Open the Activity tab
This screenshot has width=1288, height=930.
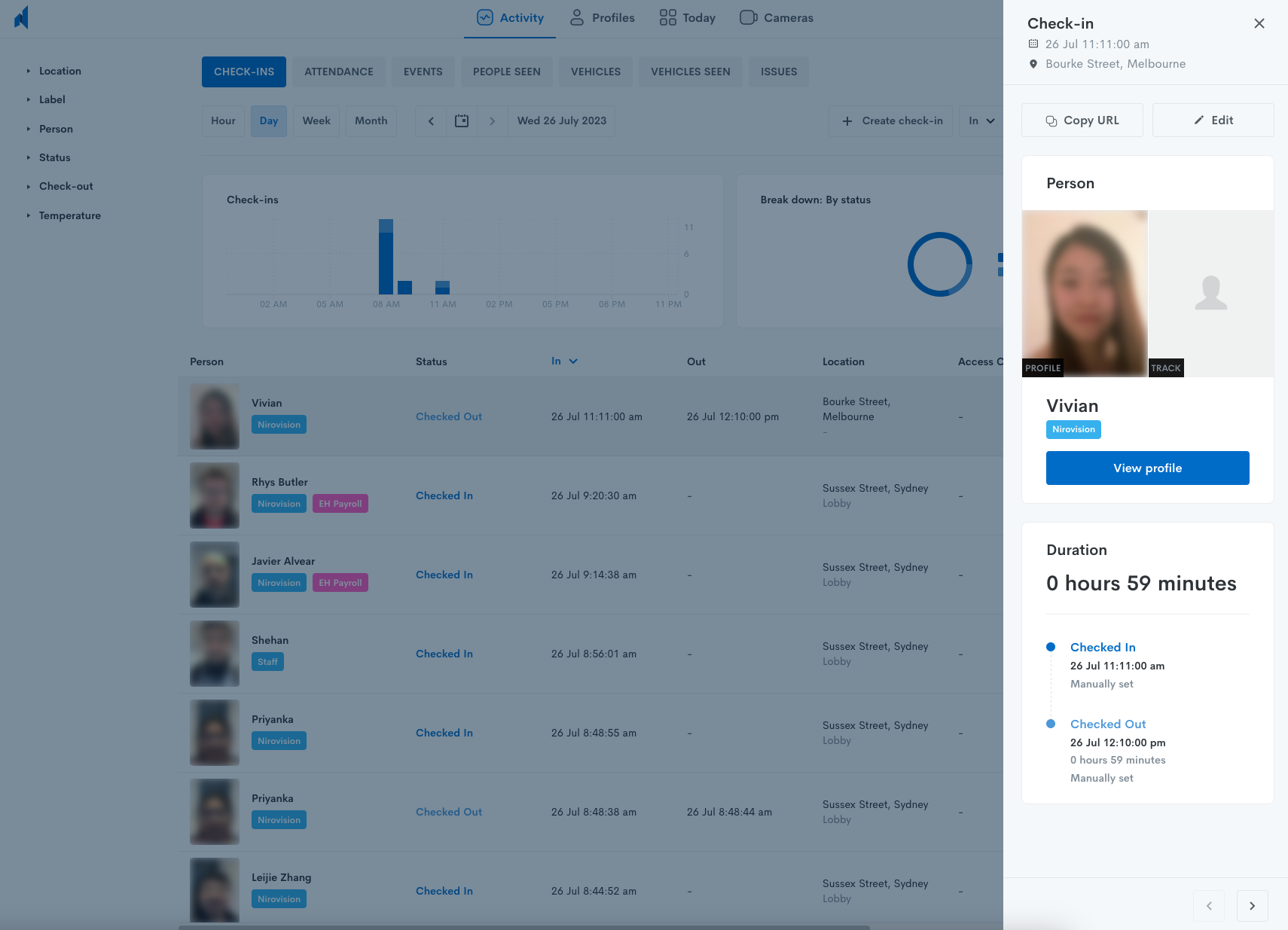(510, 18)
